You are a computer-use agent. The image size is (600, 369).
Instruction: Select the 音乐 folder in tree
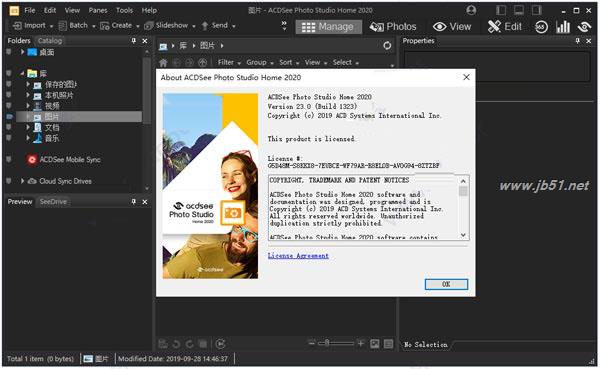click(52, 138)
